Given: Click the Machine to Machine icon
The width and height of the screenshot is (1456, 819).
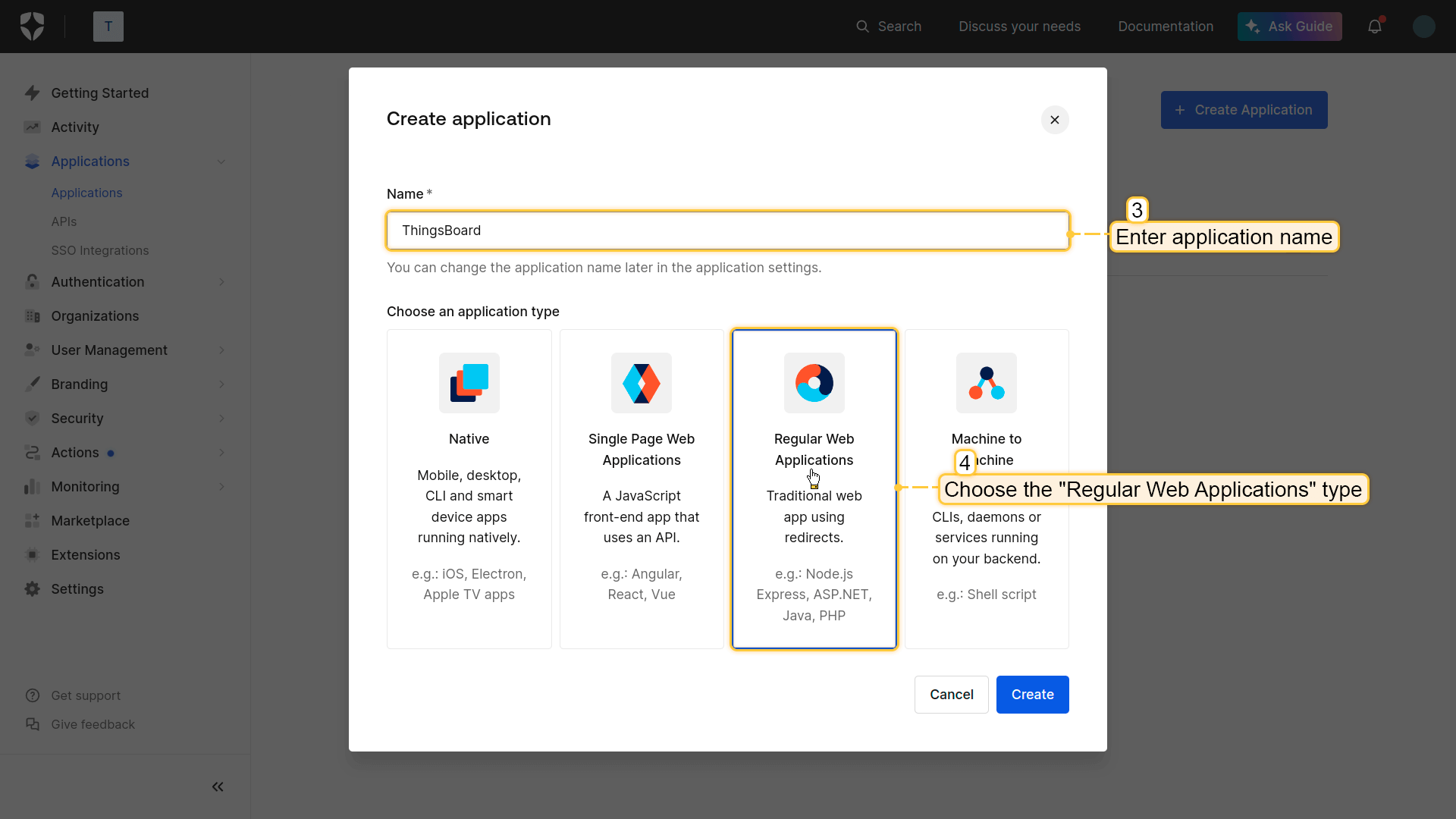Looking at the screenshot, I should [x=986, y=383].
